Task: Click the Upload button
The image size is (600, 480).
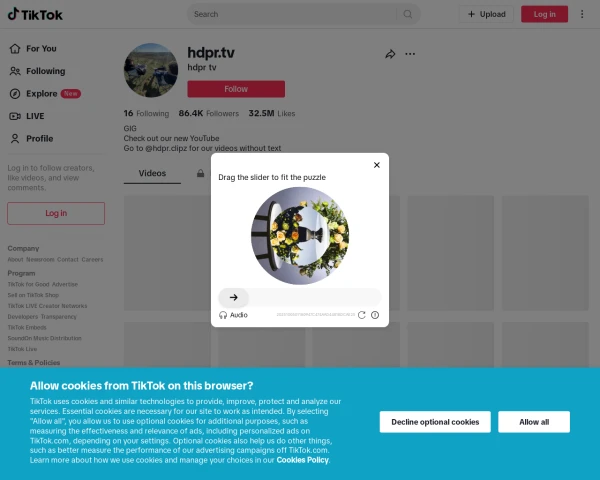Action: click(486, 14)
